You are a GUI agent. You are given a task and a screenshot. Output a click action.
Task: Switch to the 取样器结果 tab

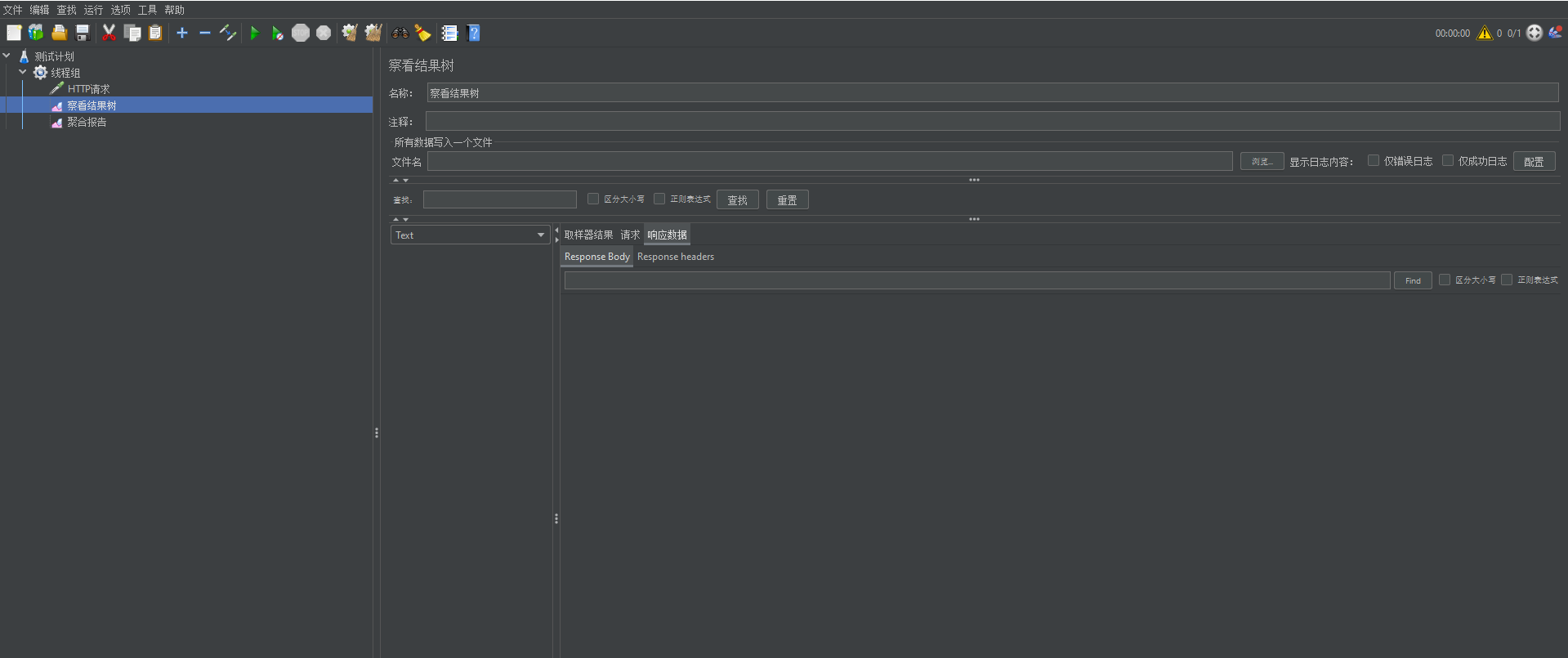tap(588, 235)
